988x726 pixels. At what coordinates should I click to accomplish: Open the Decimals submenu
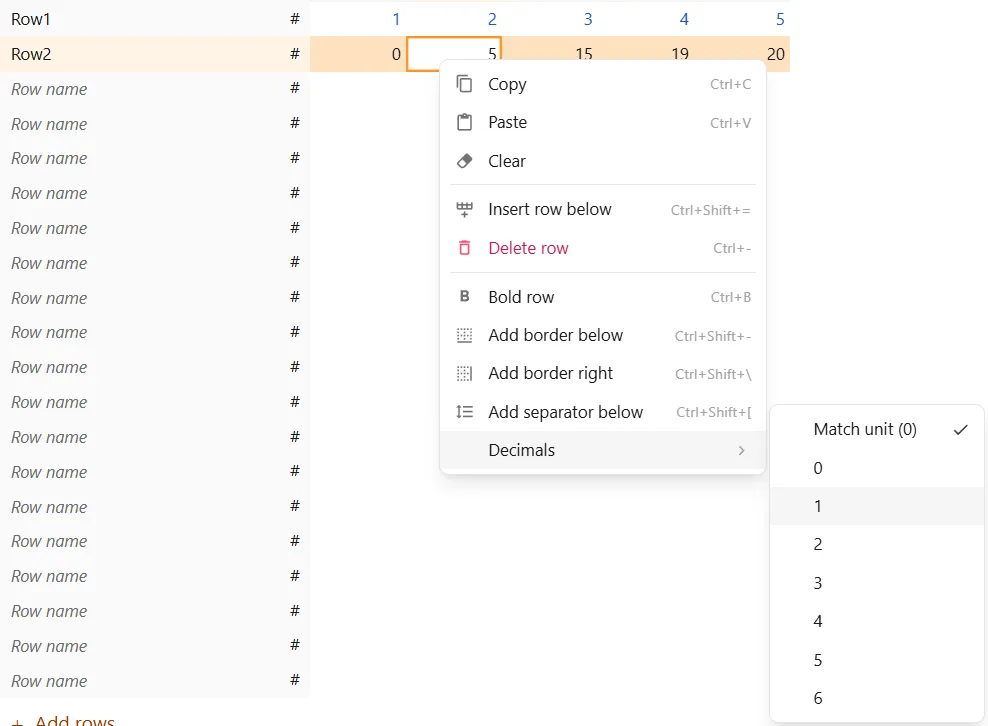pyautogui.click(x=603, y=450)
